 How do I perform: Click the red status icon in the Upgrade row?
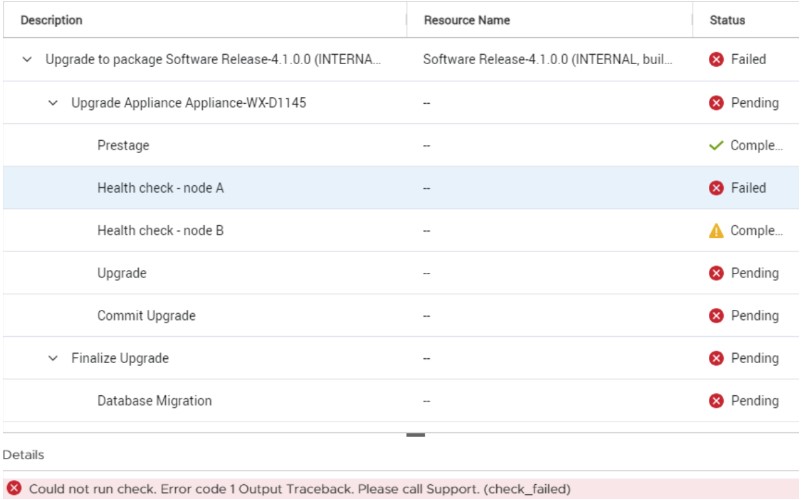coord(716,273)
